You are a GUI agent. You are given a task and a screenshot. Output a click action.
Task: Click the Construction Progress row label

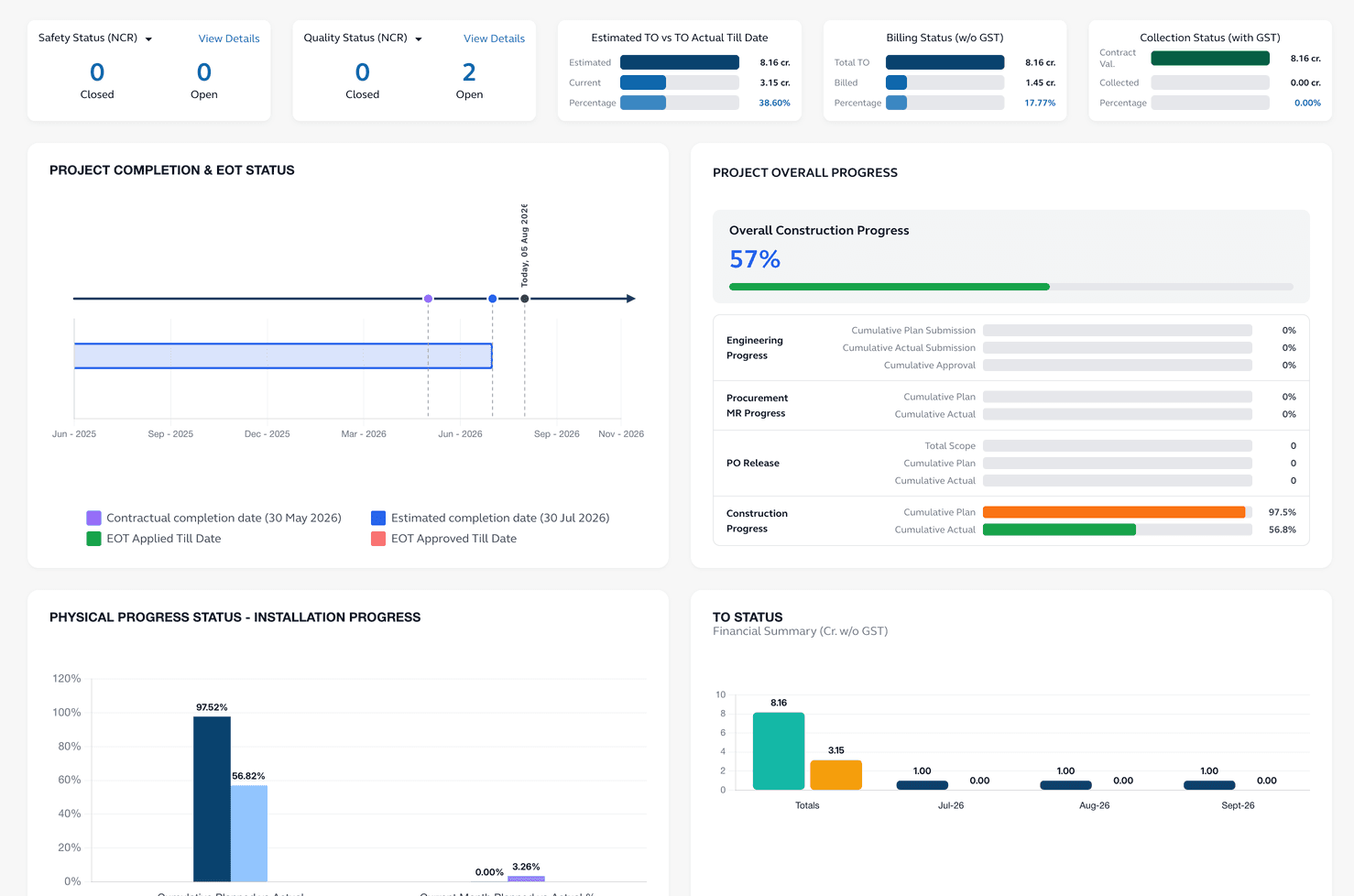point(757,521)
